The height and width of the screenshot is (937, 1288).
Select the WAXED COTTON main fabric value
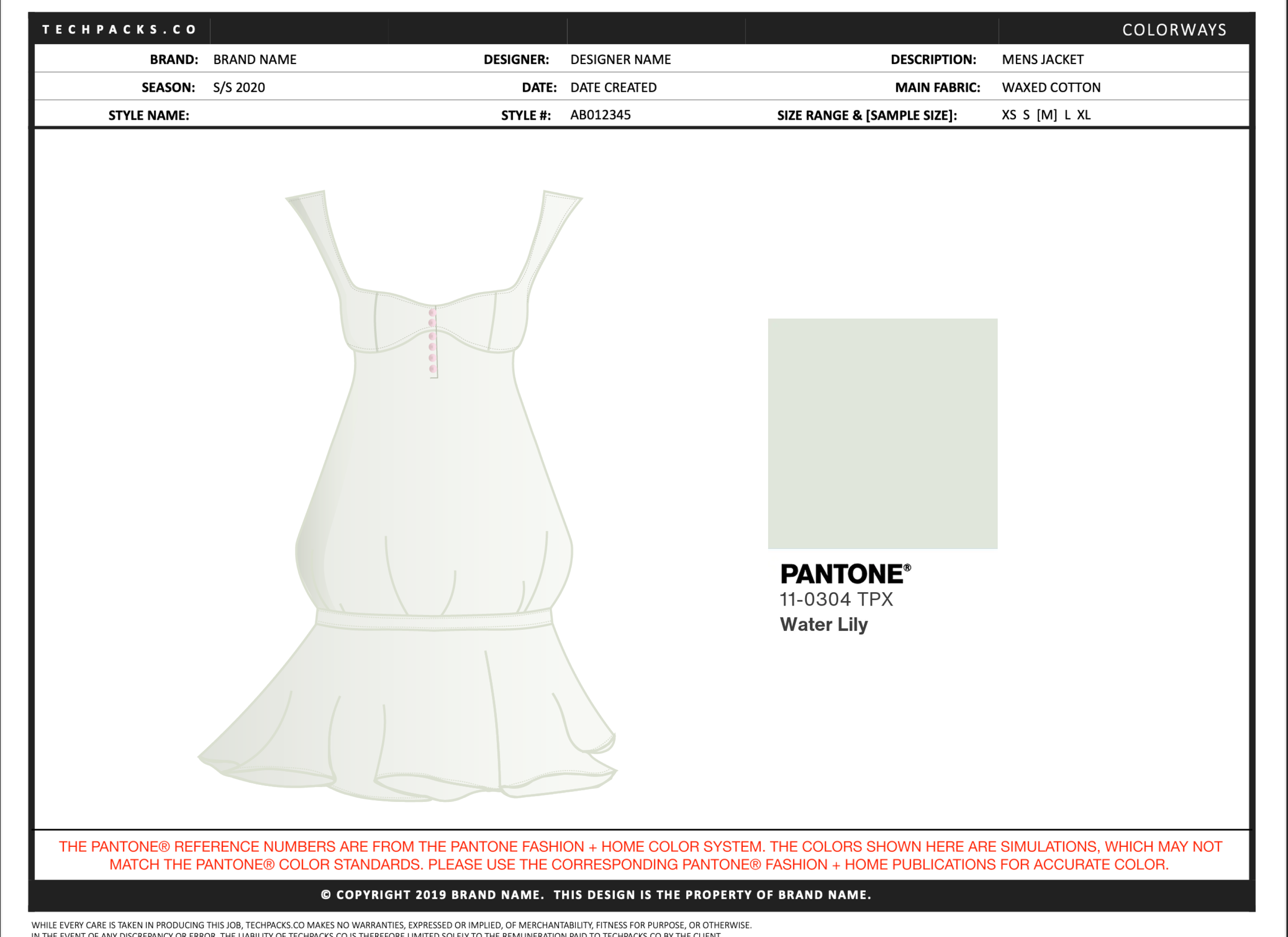tap(1050, 88)
